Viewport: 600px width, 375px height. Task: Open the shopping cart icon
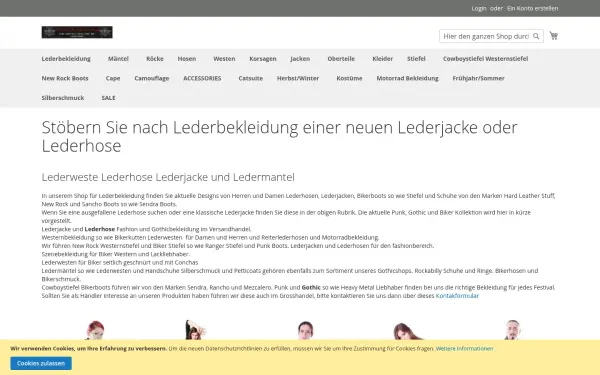[x=554, y=36]
